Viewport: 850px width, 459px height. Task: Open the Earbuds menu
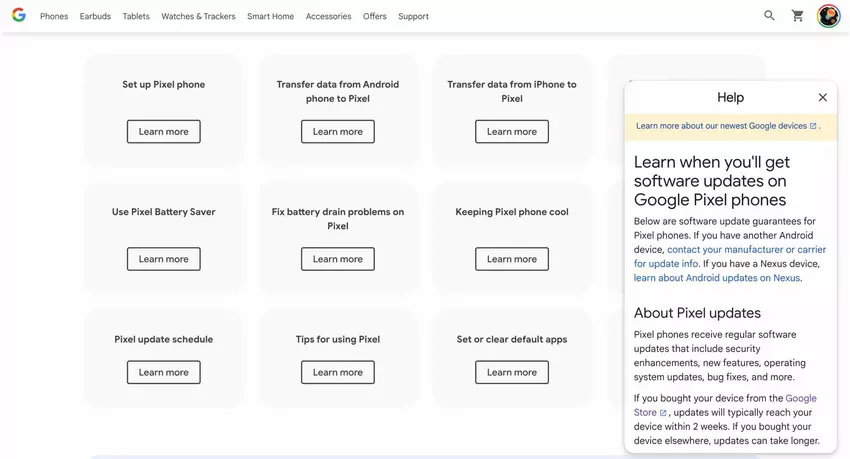(x=95, y=17)
